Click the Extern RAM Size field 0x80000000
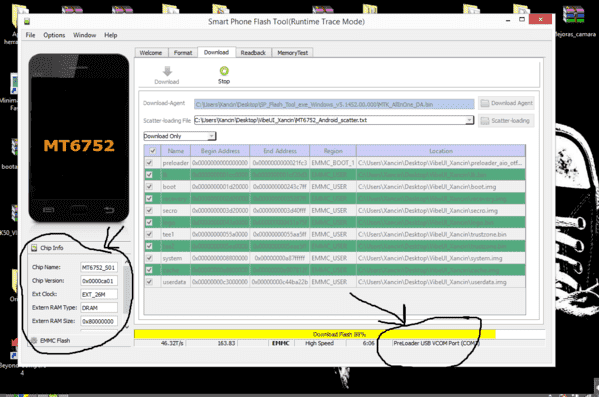Image resolution: width=599 pixels, height=397 pixels. 99,321
